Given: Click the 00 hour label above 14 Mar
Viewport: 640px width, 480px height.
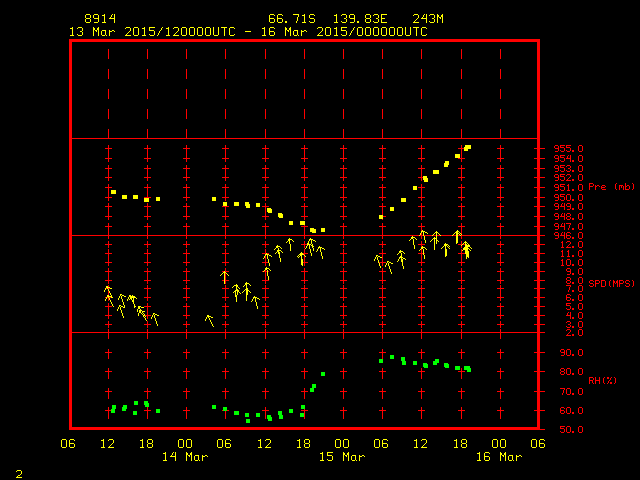Looking at the screenshot, I should pos(185,444).
